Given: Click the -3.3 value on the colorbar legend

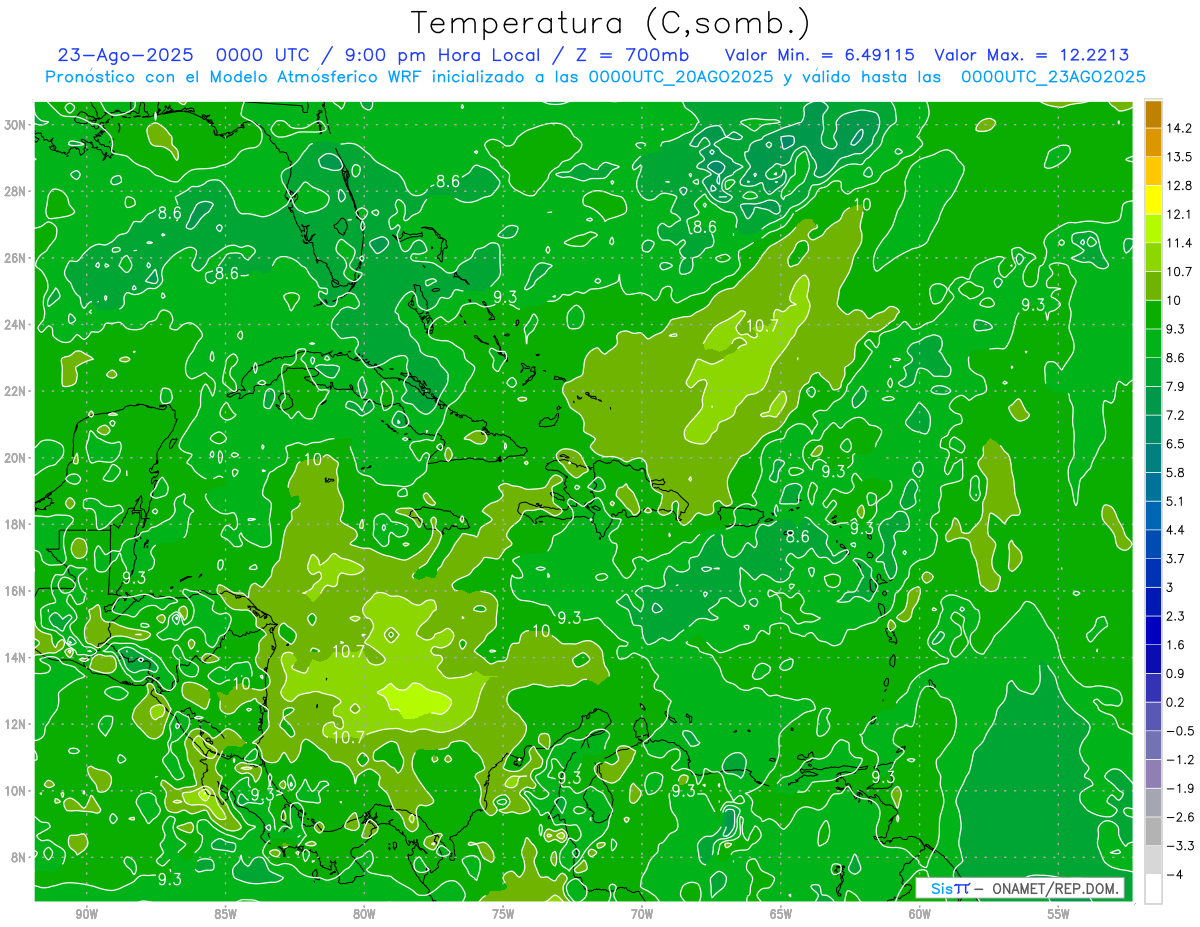Looking at the screenshot, I should [1180, 846].
